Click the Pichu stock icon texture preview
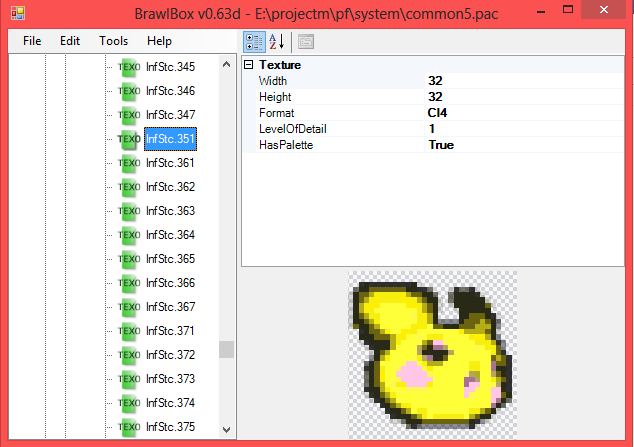 click(433, 355)
